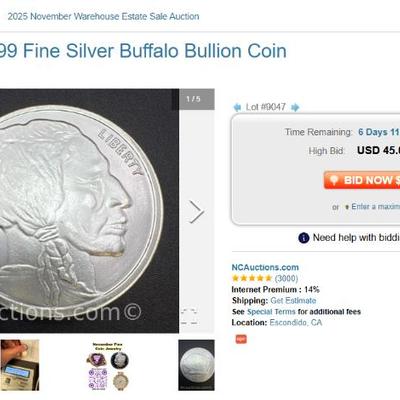Screen dimensions: 400x400
Task: Go to next lot arrow
Action: (x=295, y=107)
